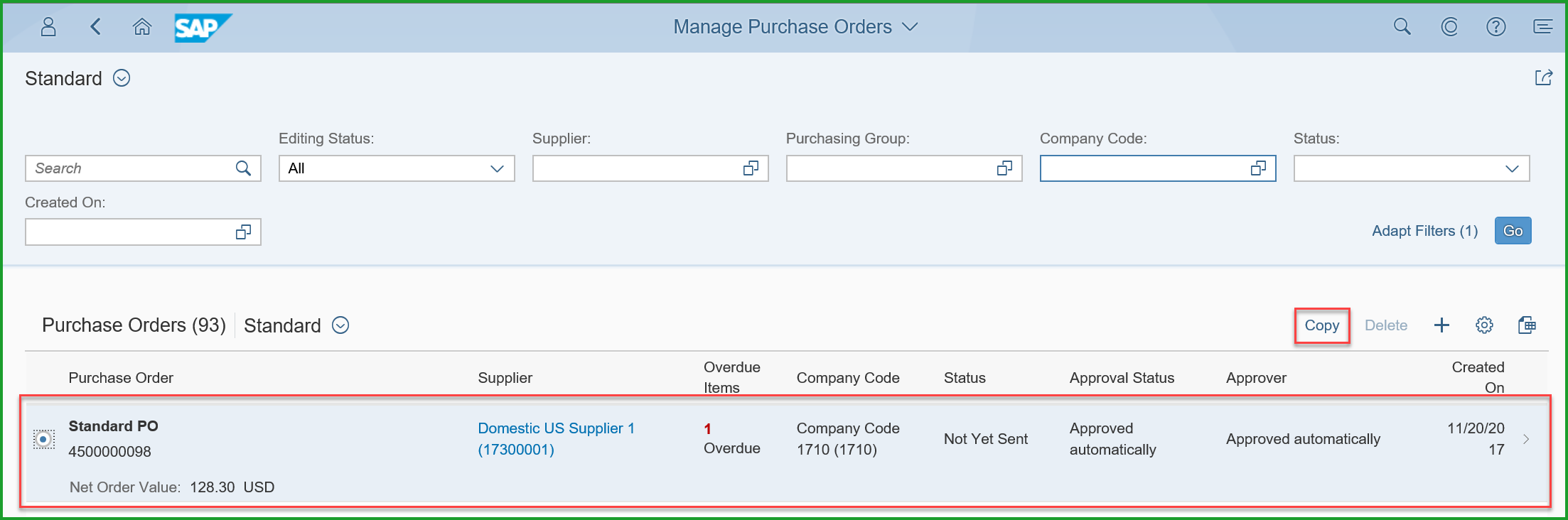Open the help question mark icon
Image resolution: width=1568 pixels, height=520 pixels.
pyautogui.click(x=1496, y=27)
